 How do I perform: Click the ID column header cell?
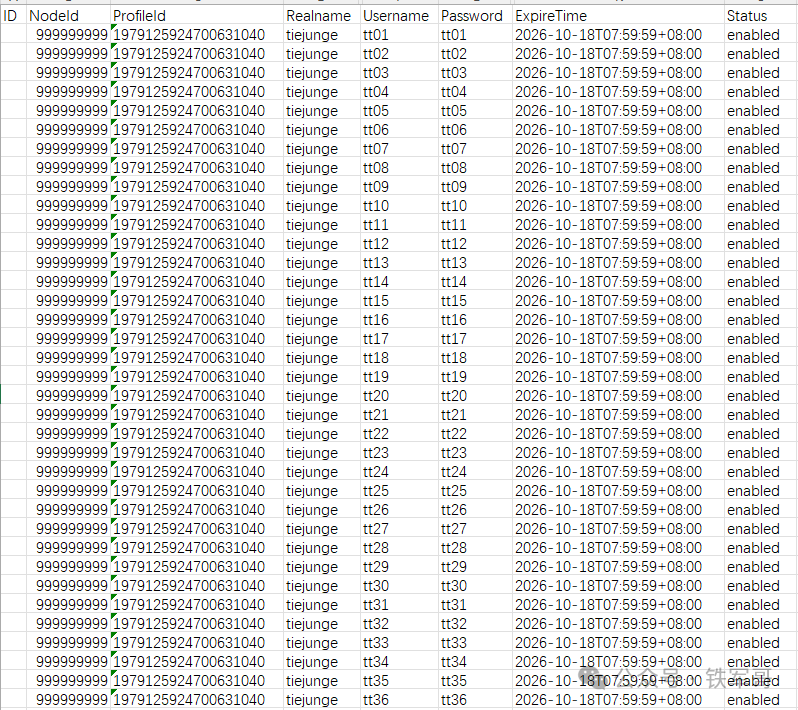tap(12, 16)
